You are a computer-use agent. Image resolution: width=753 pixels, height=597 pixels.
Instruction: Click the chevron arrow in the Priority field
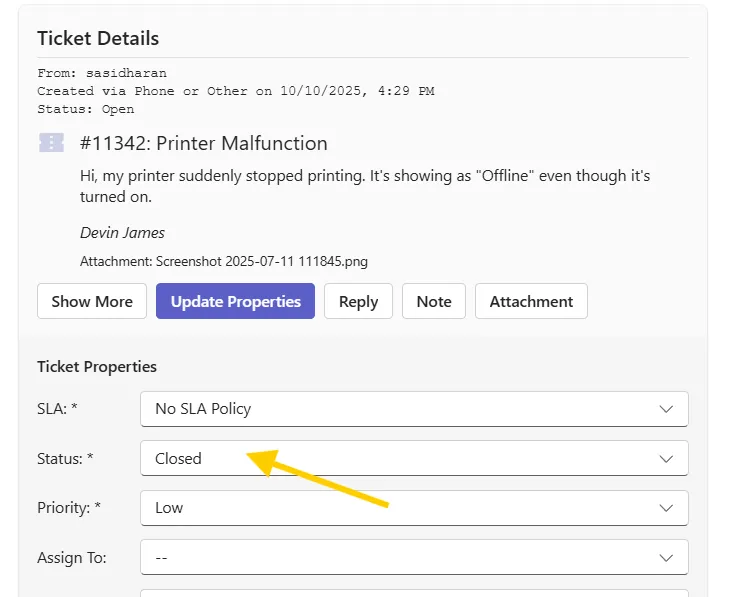pyautogui.click(x=666, y=508)
